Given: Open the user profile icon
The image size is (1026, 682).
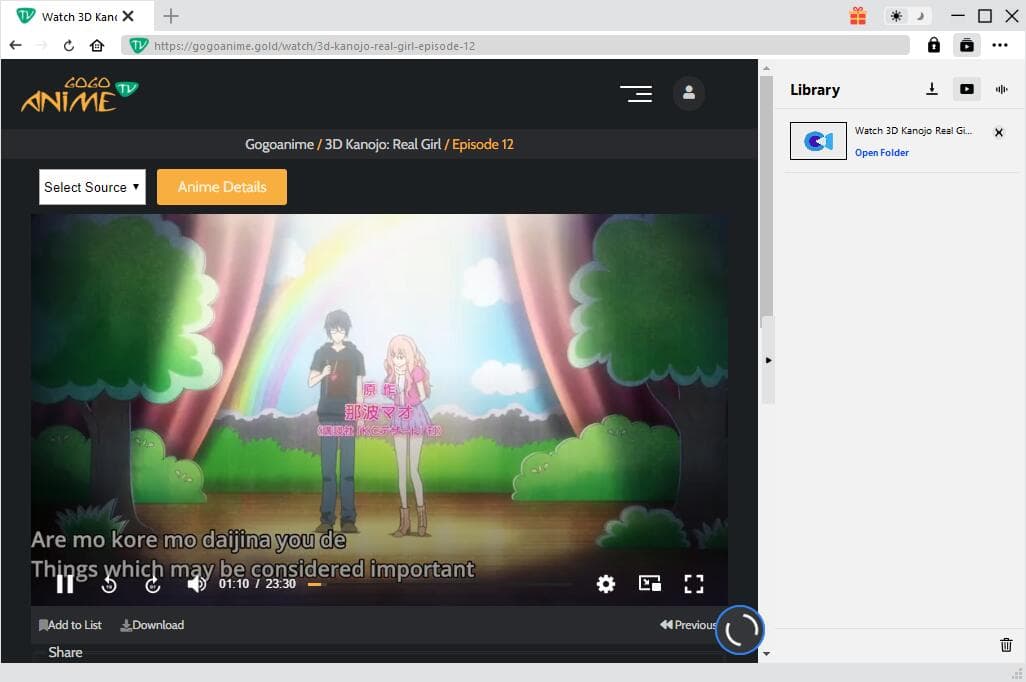Looking at the screenshot, I should (689, 93).
